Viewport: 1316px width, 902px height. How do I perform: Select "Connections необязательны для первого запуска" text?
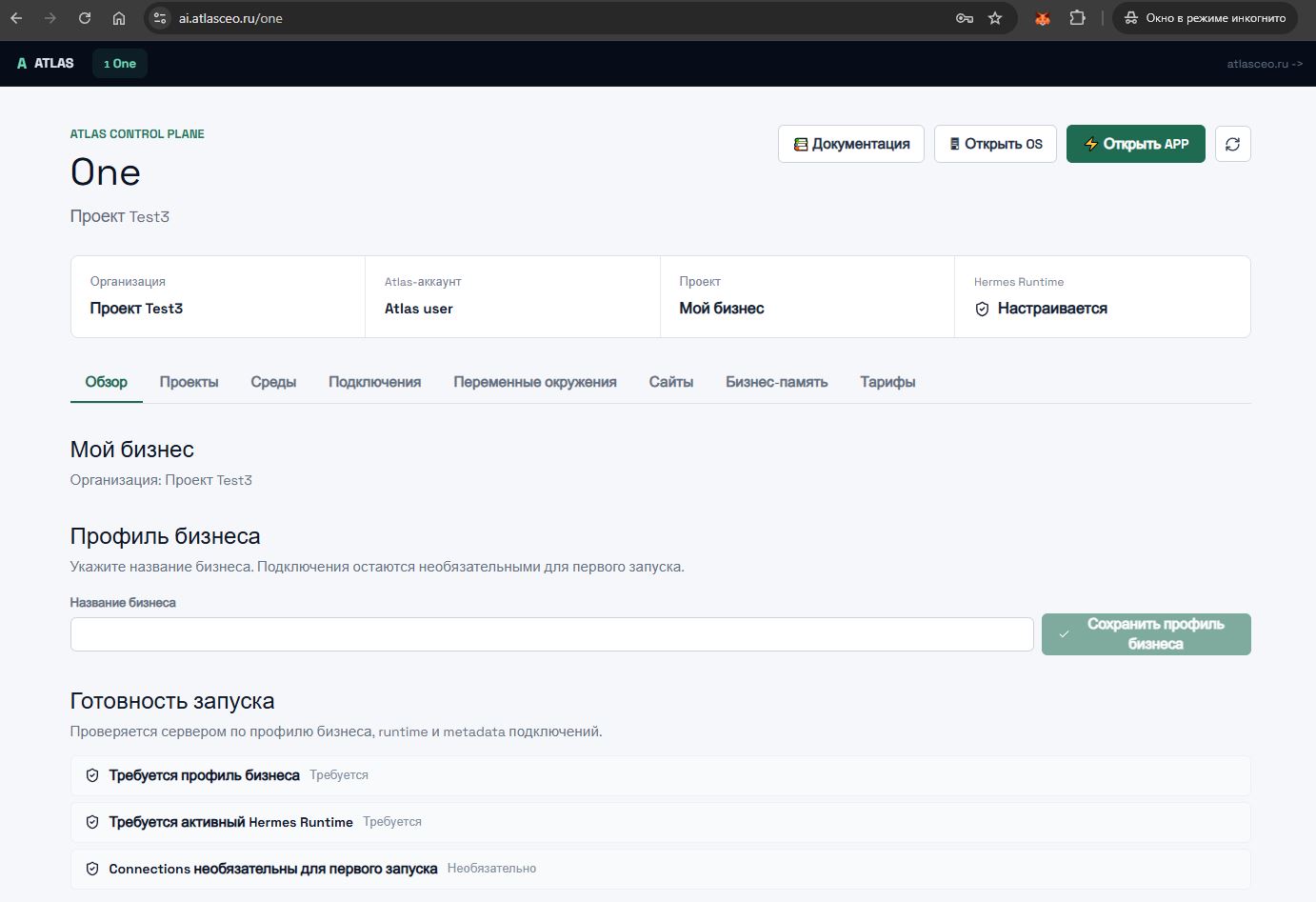click(273, 869)
